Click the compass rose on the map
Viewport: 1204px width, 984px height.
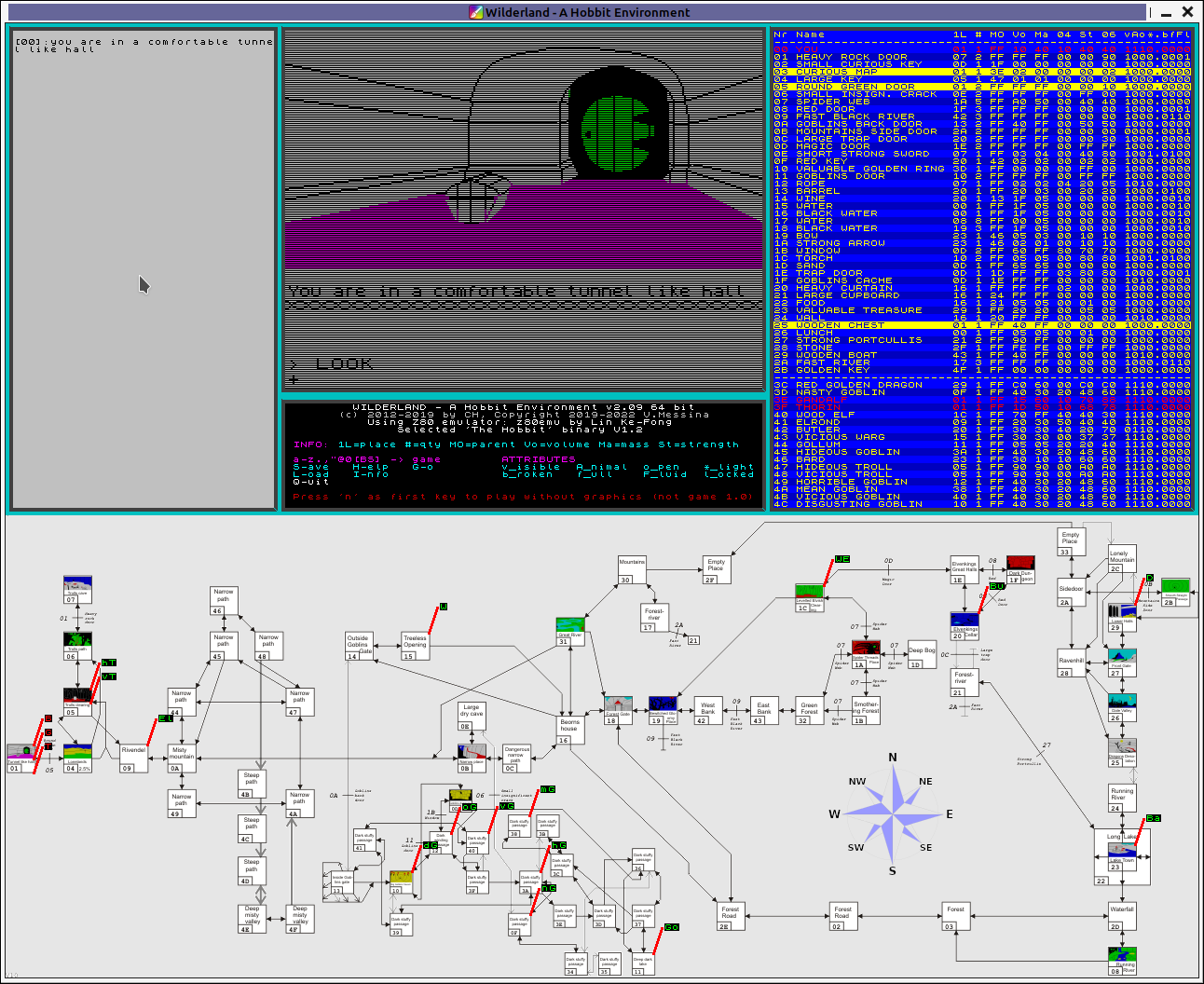pyautogui.click(x=893, y=814)
